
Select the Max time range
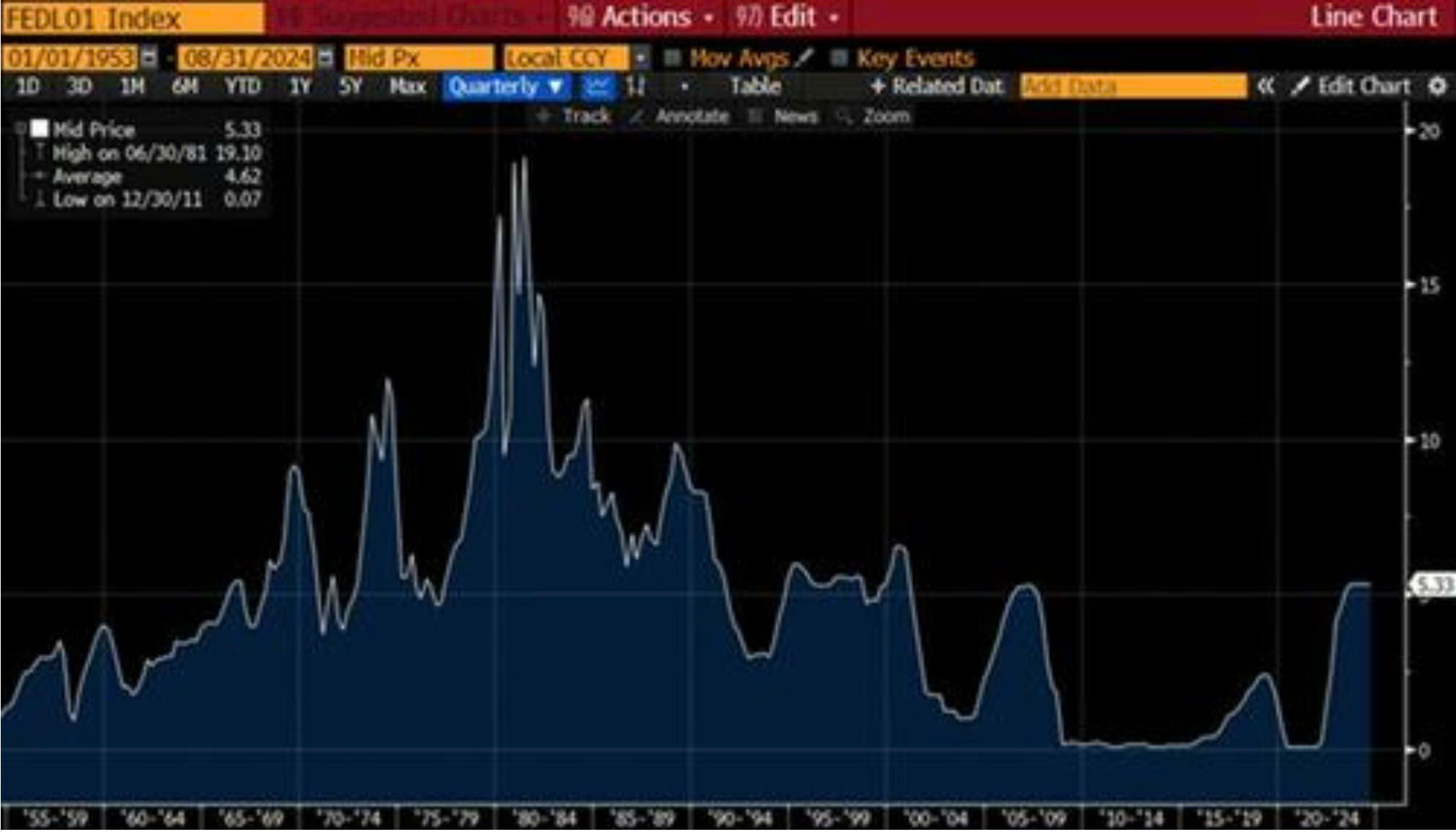point(407,86)
